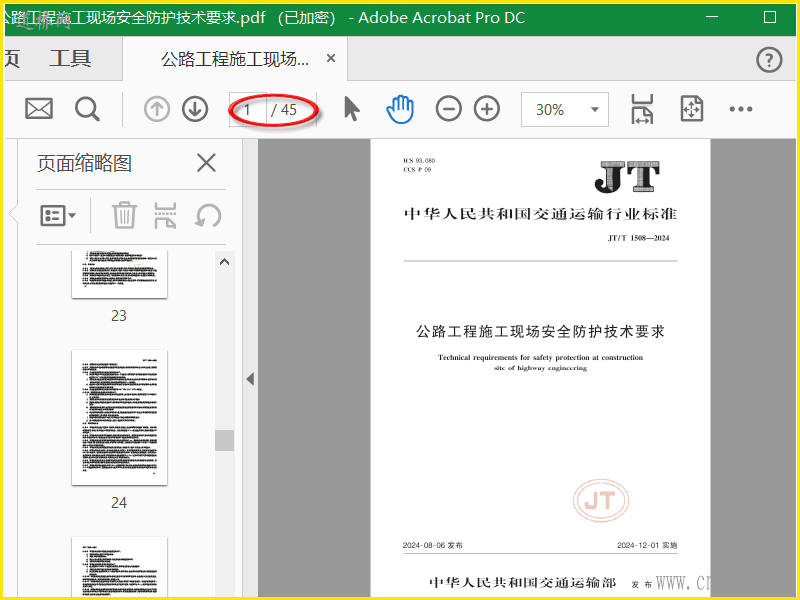Go to next page with the down arrow

[195, 109]
